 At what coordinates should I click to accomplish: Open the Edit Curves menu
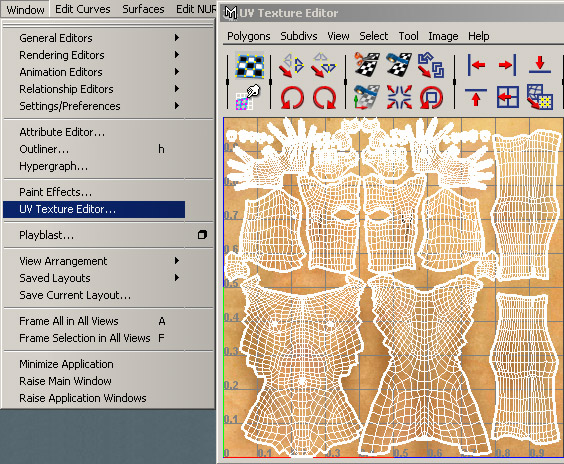[x=83, y=9]
